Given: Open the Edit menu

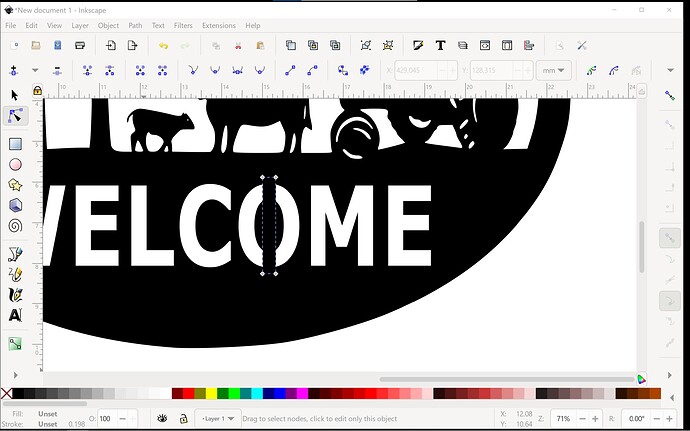Looking at the screenshot, I should pos(31,26).
